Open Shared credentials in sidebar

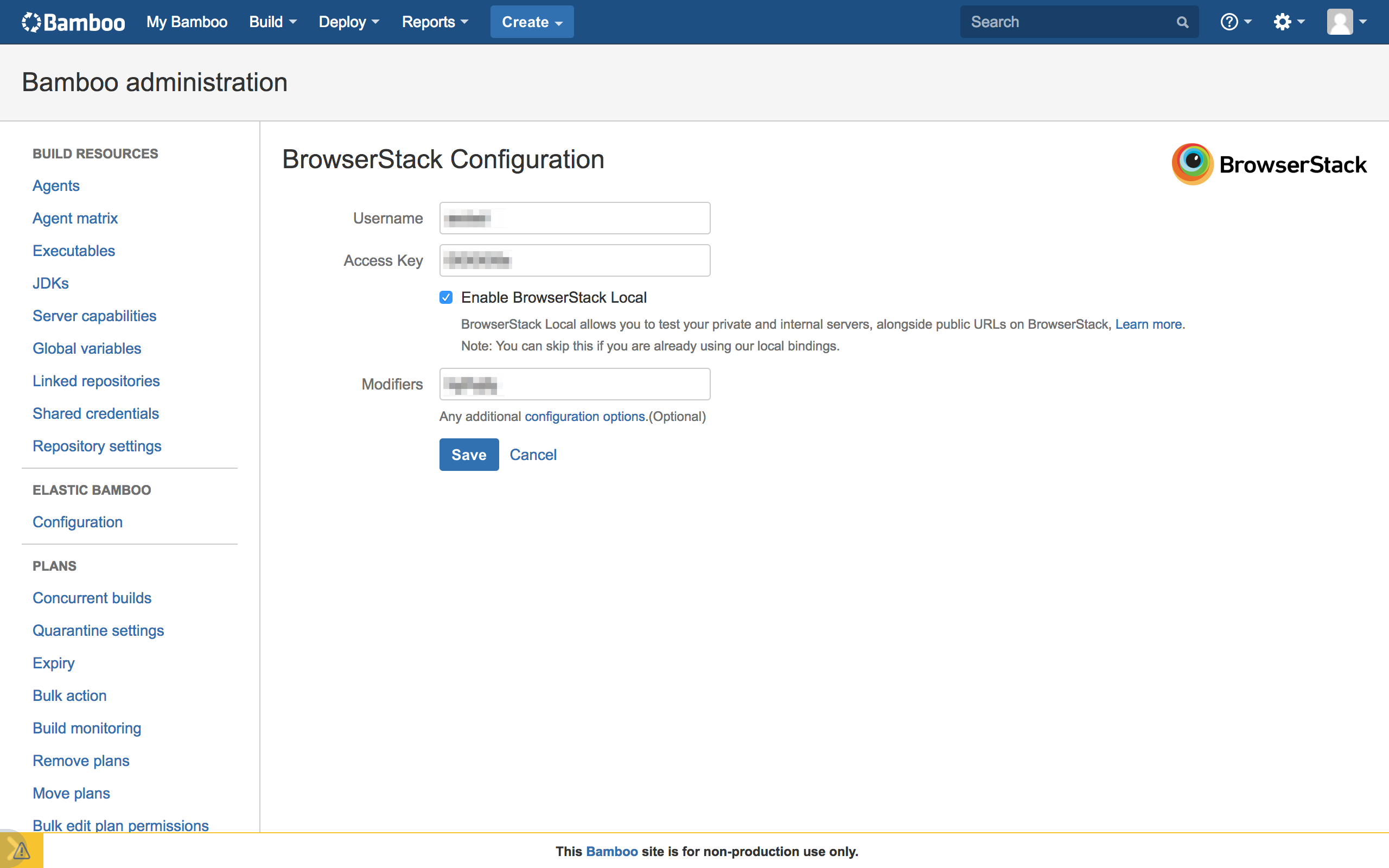coord(95,413)
